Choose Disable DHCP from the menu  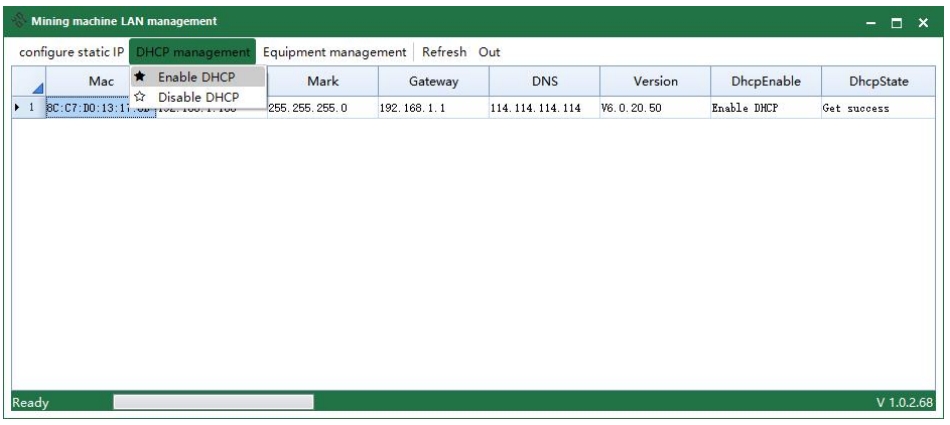tap(198, 97)
